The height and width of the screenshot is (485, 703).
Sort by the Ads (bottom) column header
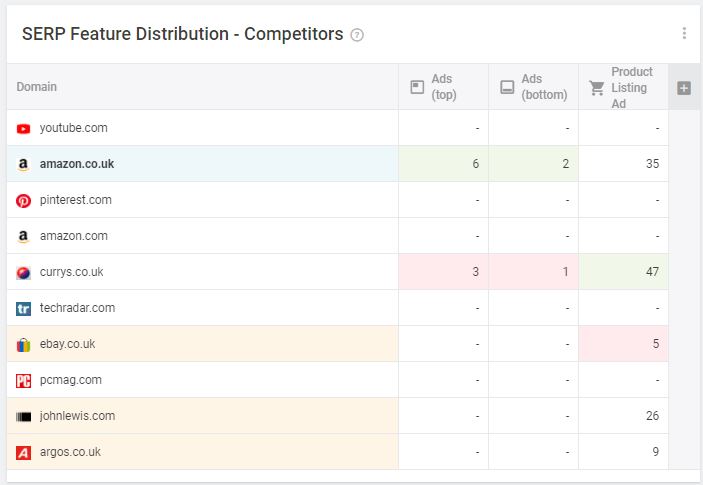[x=534, y=87]
